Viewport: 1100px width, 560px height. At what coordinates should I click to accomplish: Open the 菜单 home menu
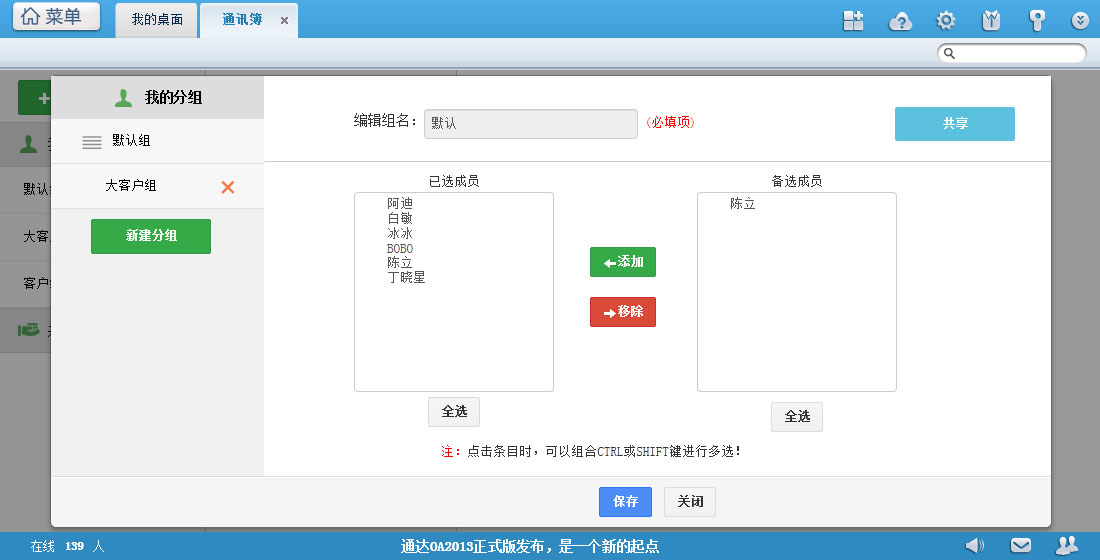56,17
